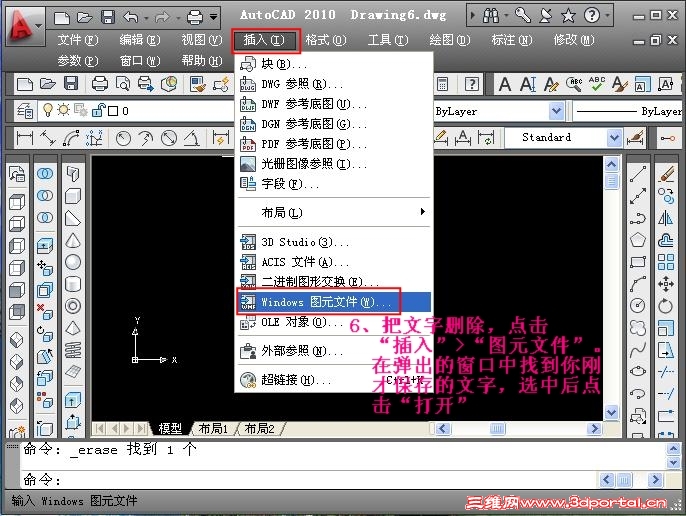Click in the command line input field
The height and width of the screenshot is (516, 686).
point(309,480)
